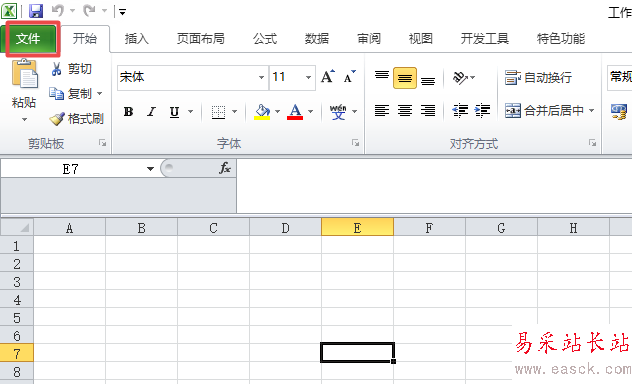
Task: Go to the 数据 ribbon tab
Action: 317,39
